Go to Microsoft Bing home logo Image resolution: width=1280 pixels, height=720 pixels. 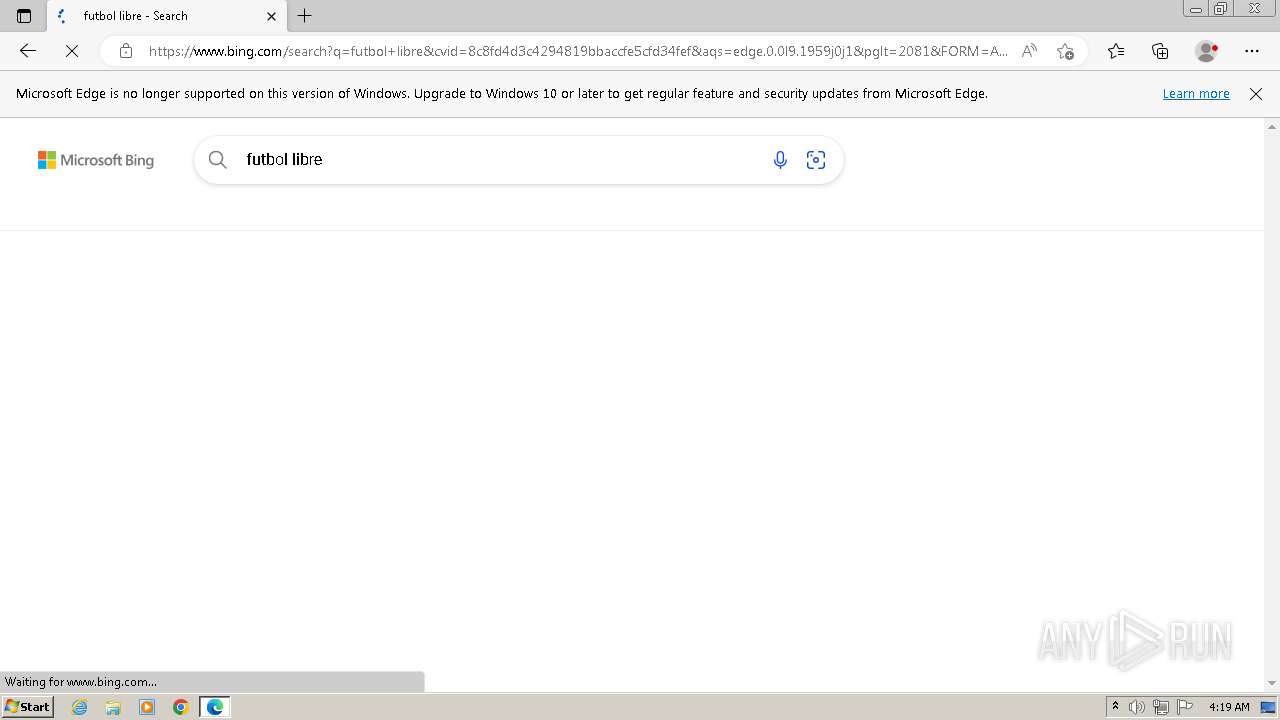[x=96, y=160]
